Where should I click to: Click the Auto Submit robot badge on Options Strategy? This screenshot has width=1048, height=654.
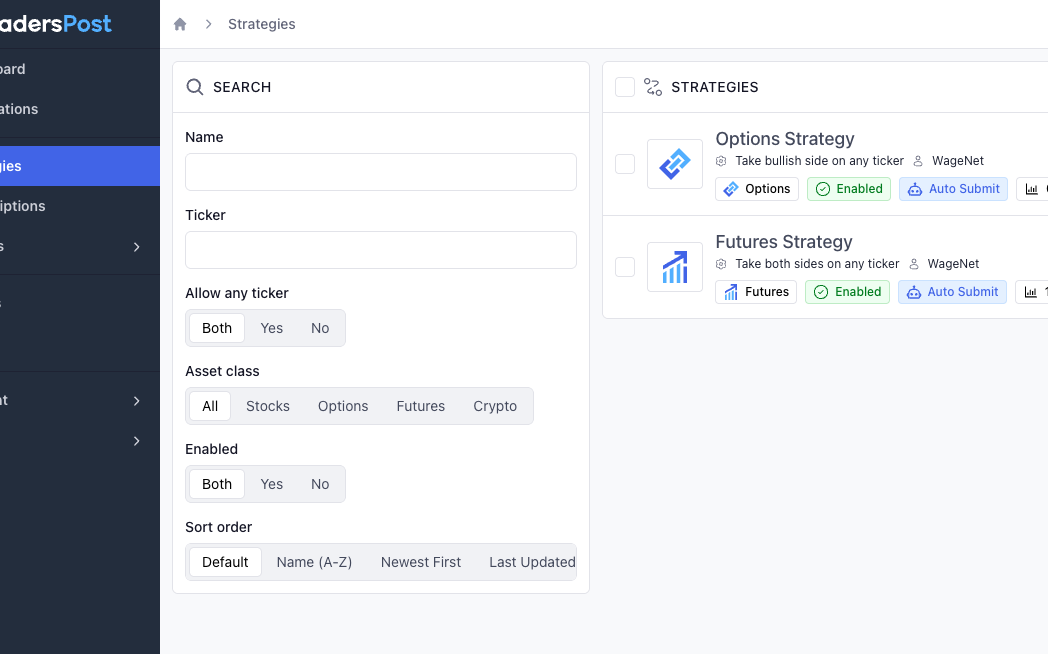953,189
